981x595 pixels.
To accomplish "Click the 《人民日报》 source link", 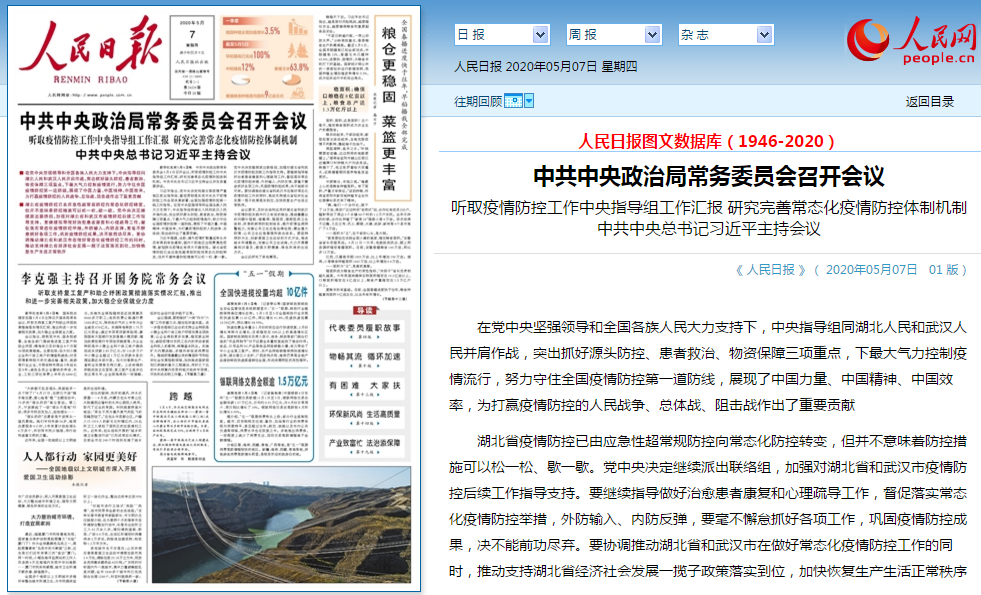I will pyautogui.click(x=770, y=270).
